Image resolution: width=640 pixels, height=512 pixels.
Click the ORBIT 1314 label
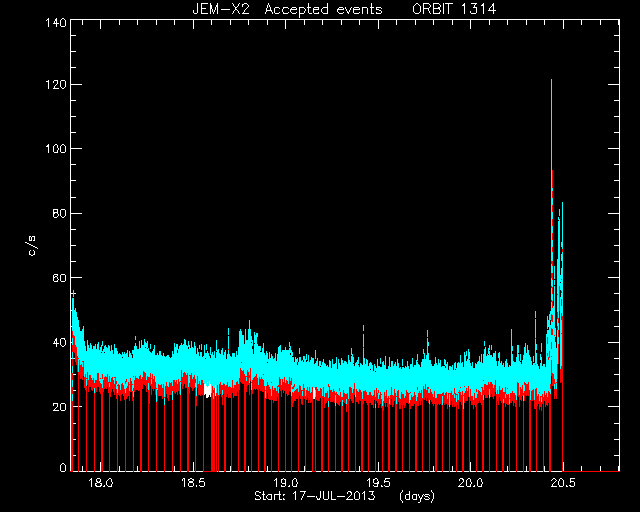click(454, 9)
